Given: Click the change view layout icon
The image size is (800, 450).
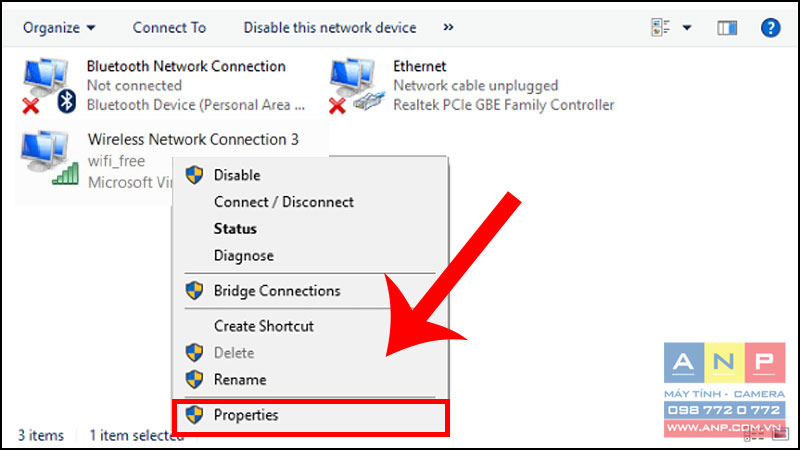Looking at the screenshot, I should 660,28.
